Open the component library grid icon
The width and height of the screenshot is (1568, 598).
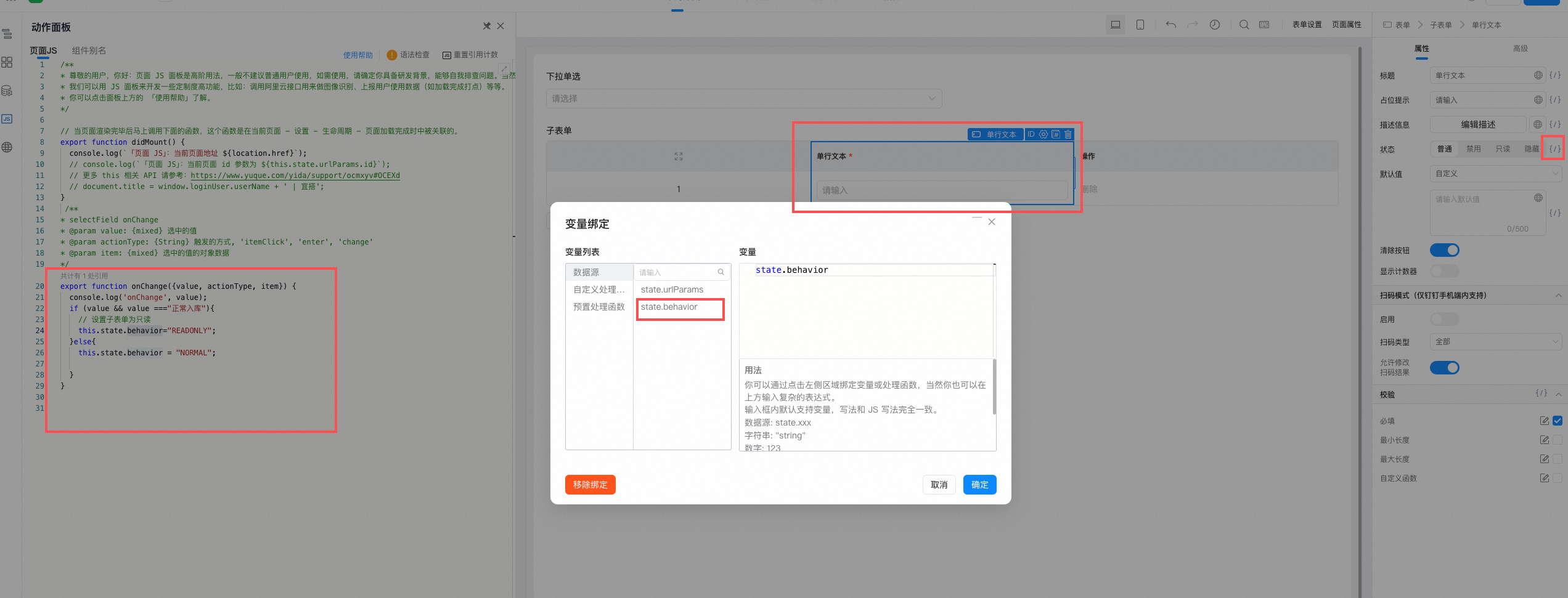click(x=7, y=62)
